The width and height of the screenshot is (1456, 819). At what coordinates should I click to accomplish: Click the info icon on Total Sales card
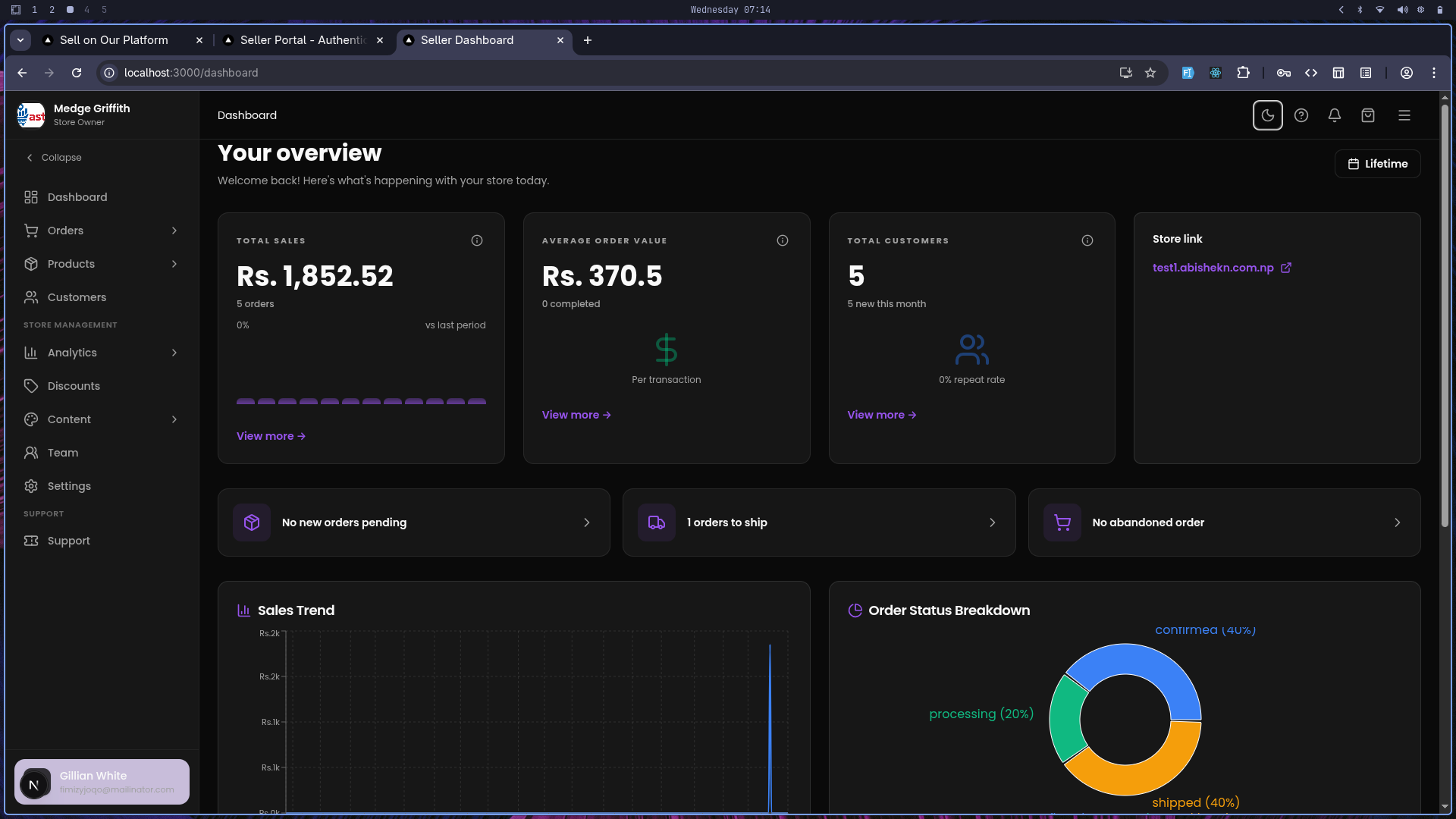click(x=477, y=240)
